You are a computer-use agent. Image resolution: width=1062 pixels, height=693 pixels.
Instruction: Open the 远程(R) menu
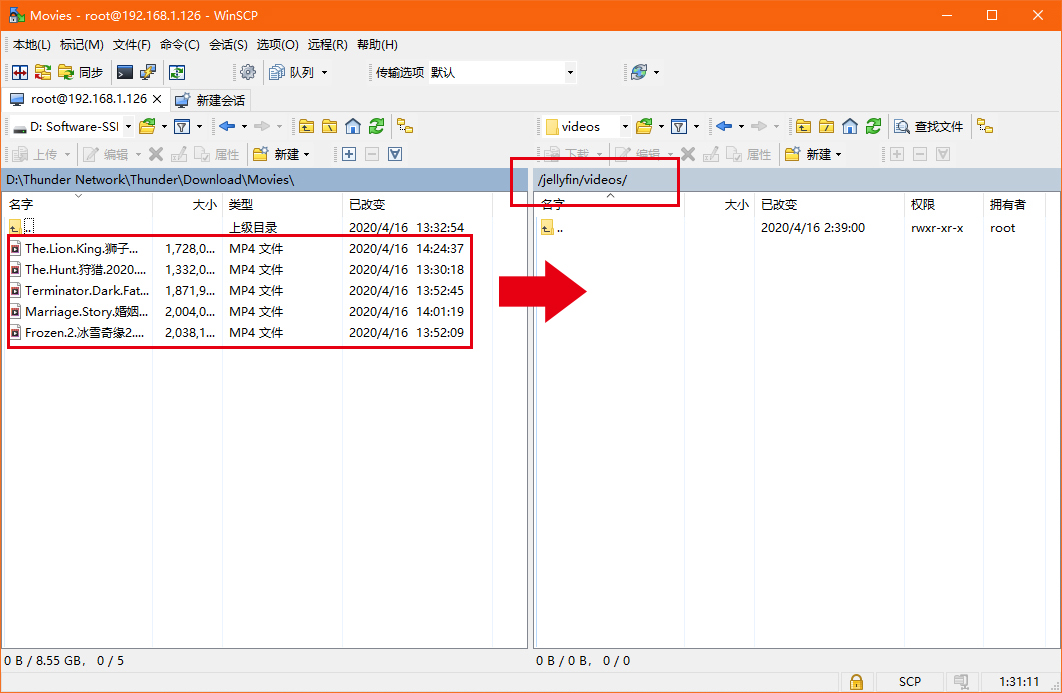[327, 45]
